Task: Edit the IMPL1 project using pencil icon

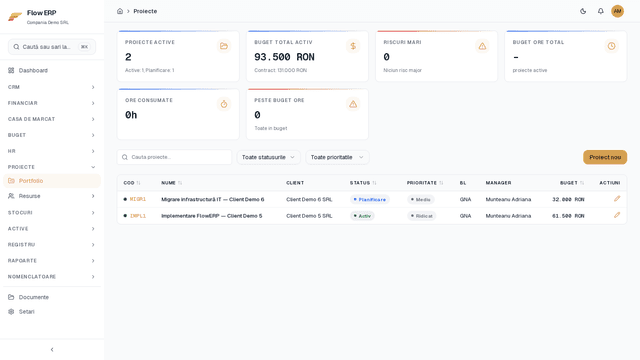Action: [617, 215]
